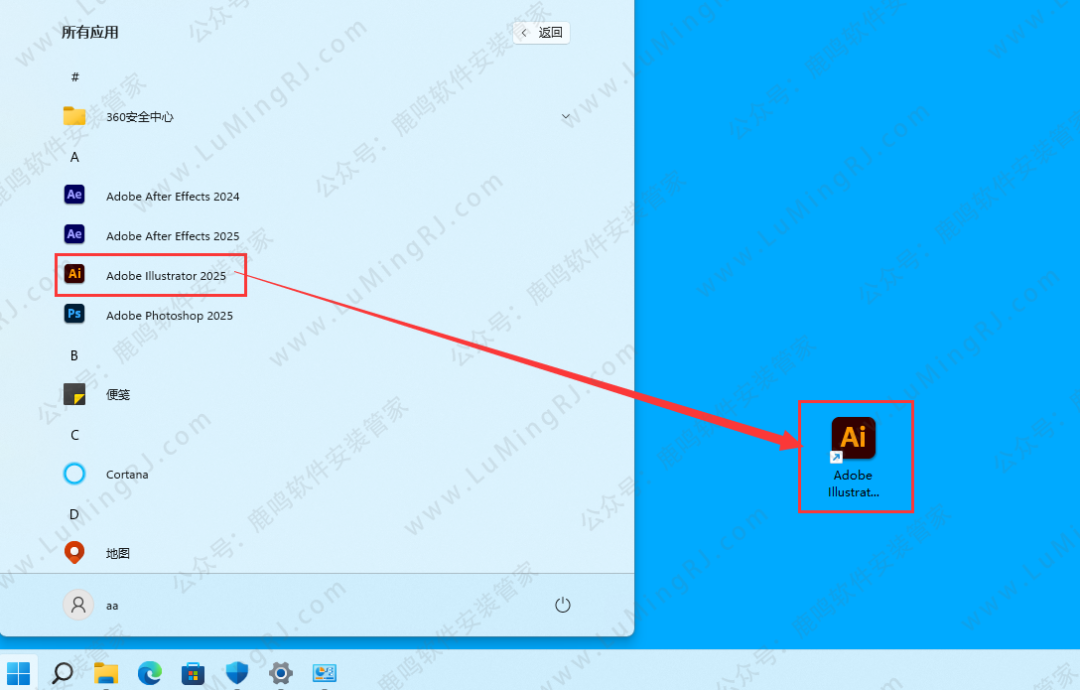This screenshot has height=690, width=1080.
Task: Select the # section header
Action: tap(74, 77)
